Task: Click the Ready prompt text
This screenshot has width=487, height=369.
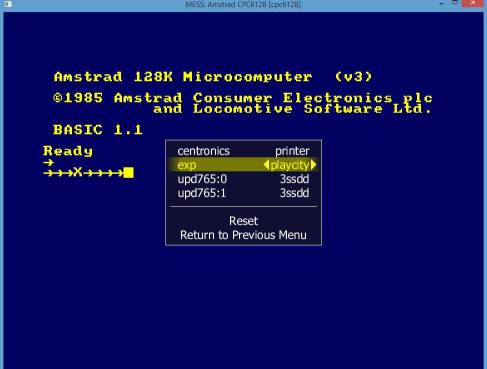Action: tap(68, 151)
